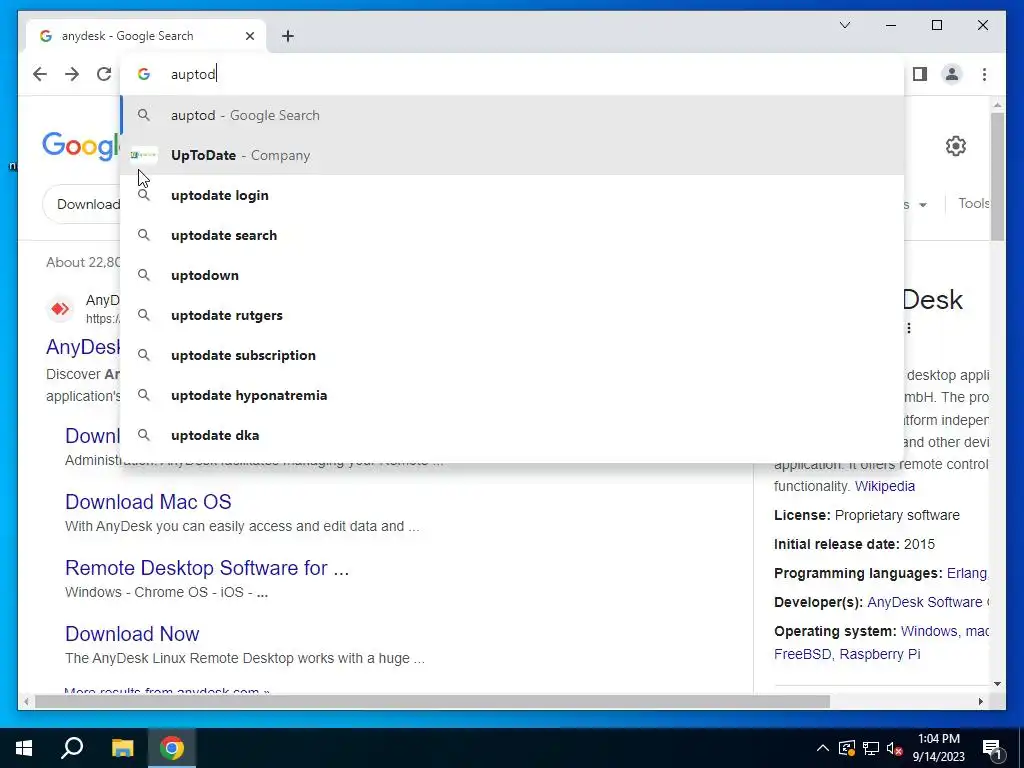Open the Windows operating system link
Viewport: 1024px width, 768px height.
click(929, 631)
